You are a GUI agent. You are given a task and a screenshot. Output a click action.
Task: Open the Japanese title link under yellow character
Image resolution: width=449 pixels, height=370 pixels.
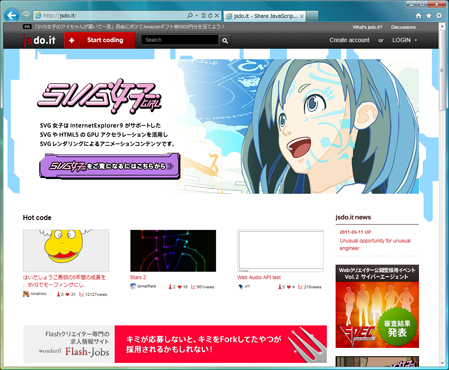[64, 281]
